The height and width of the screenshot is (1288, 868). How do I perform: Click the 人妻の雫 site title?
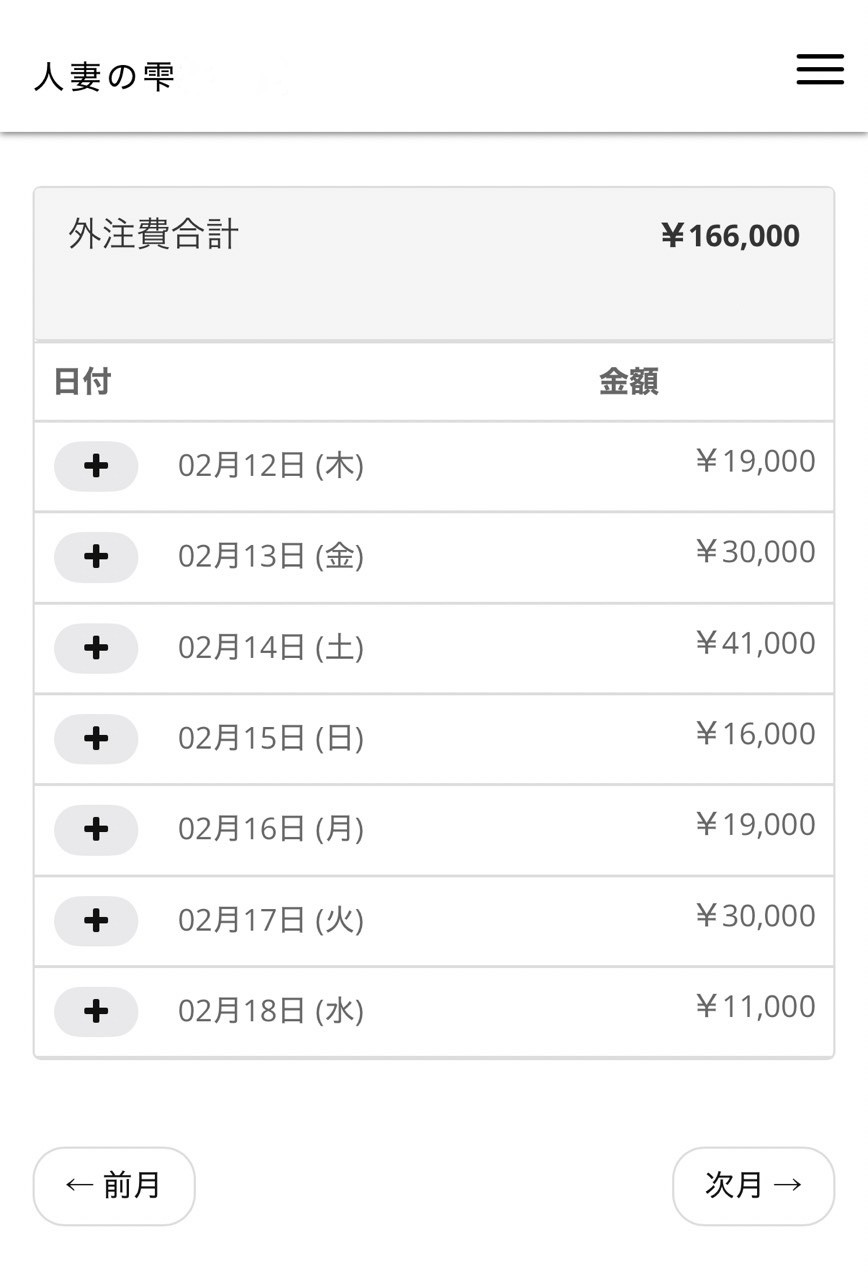pyautogui.click(x=104, y=77)
